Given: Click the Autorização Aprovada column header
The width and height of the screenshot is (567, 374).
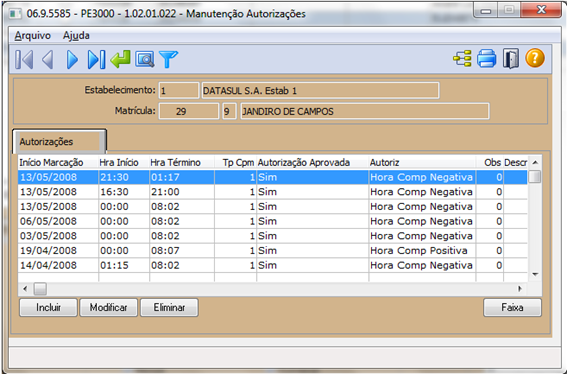Looking at the screenshot, I should (x=313, y=163).
